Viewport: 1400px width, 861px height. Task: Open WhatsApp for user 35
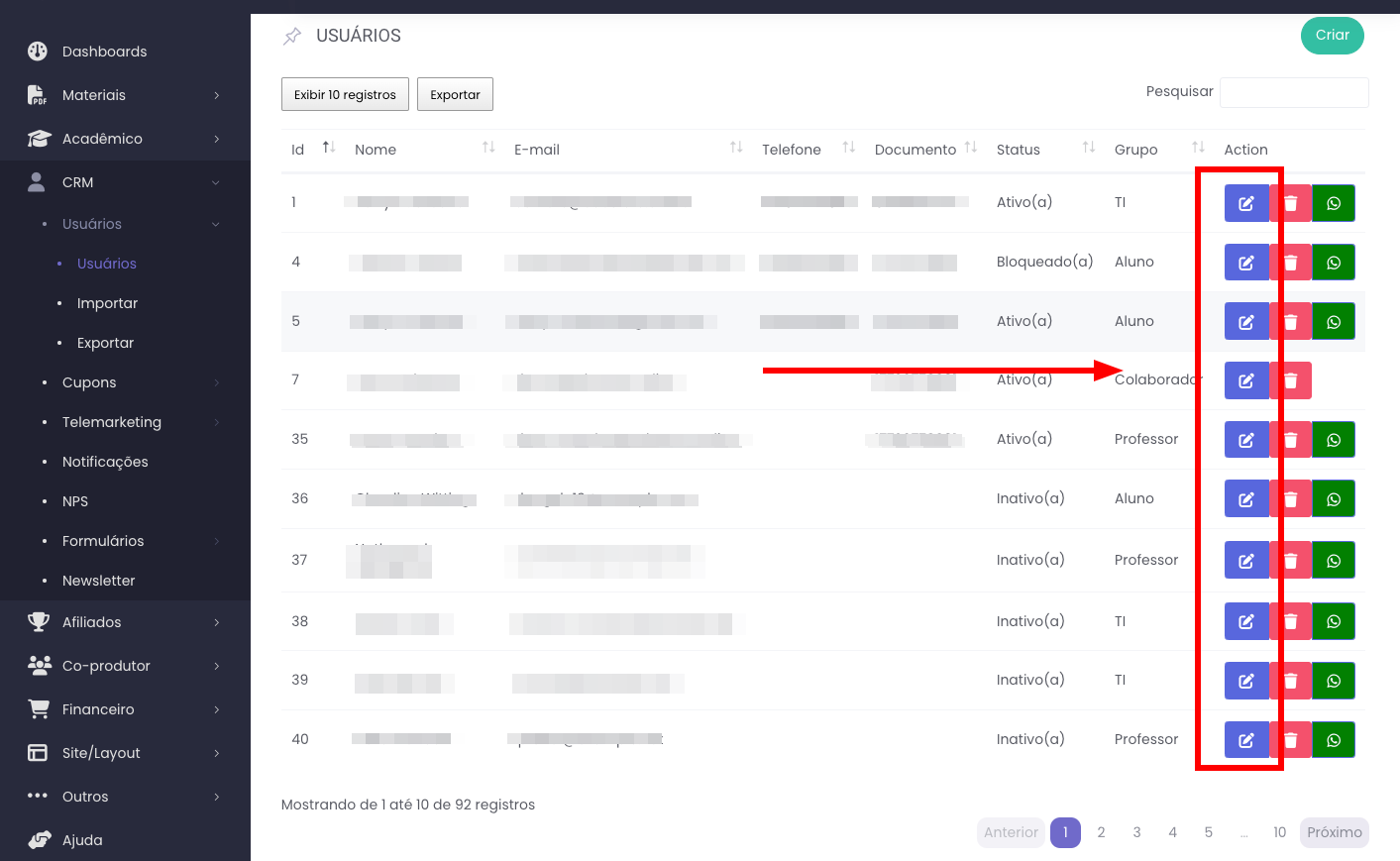pyautogui.click(x=1333, y=440)
